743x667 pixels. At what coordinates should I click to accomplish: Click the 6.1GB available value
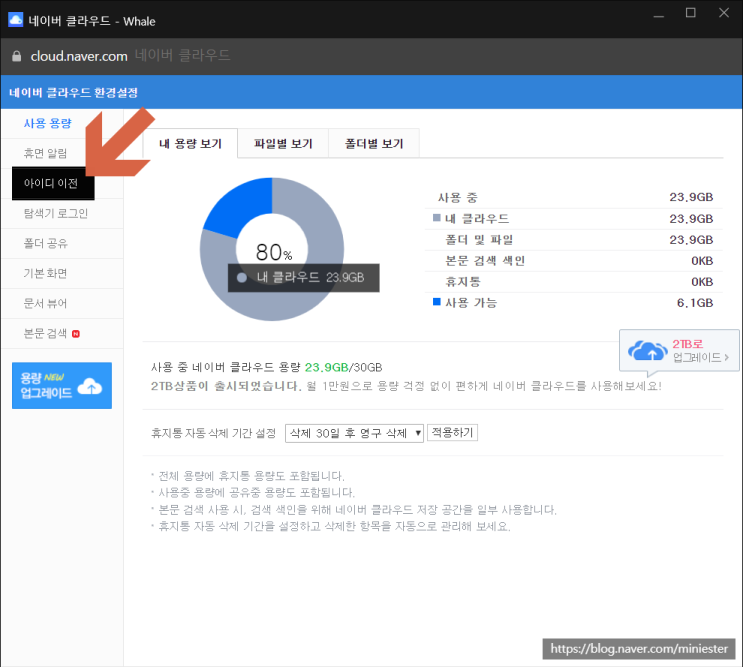tap(695, 303)
